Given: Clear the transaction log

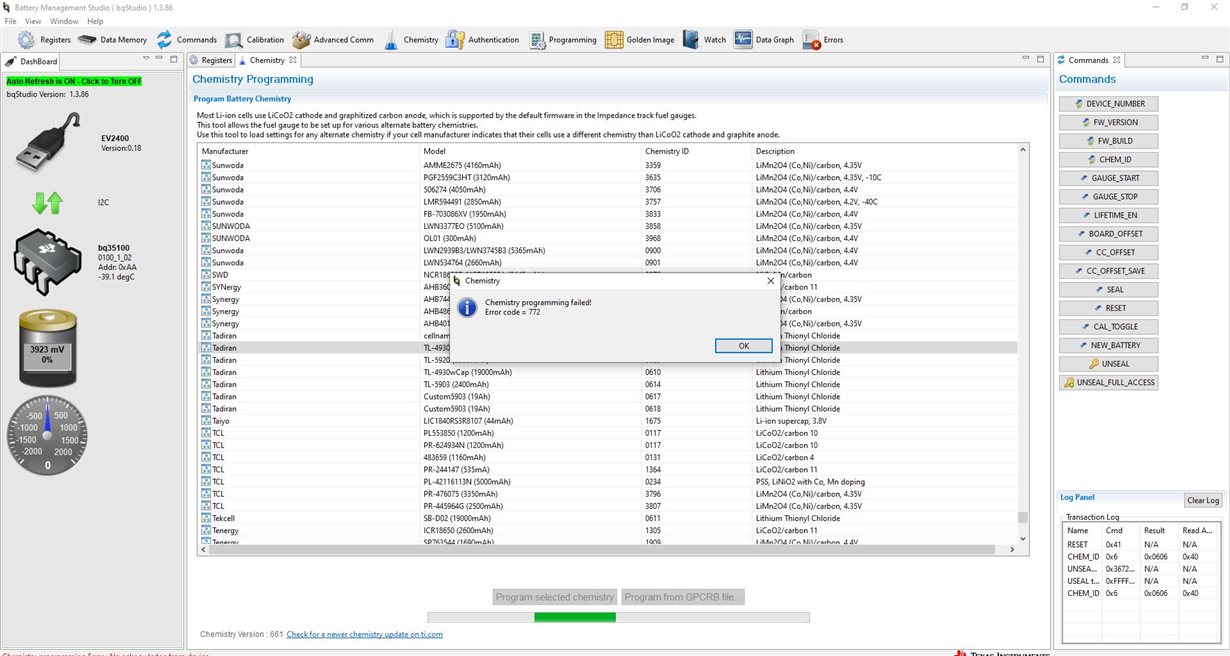Looking at the screenshot, I should (1203, 500).
